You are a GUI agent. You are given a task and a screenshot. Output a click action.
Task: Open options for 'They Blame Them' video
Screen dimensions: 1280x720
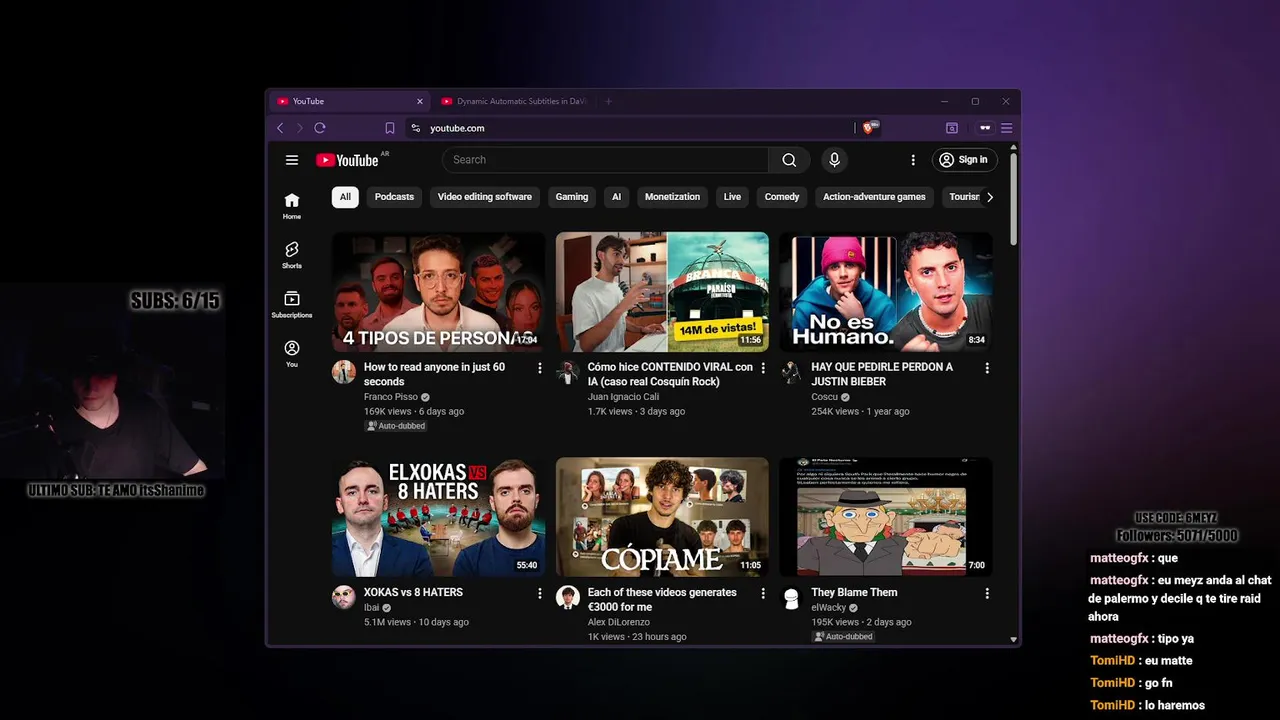coord(987,593)
